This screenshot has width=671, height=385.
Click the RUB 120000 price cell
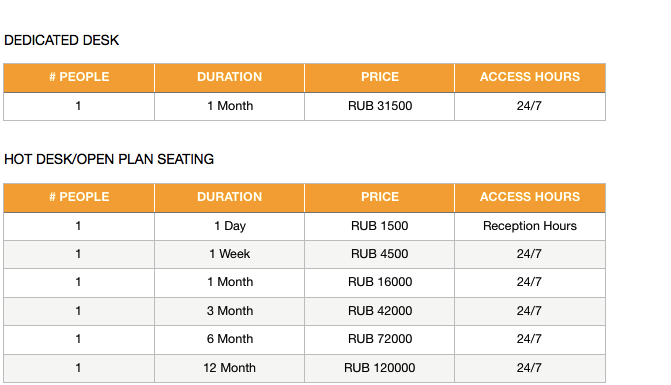coord(380,368)
